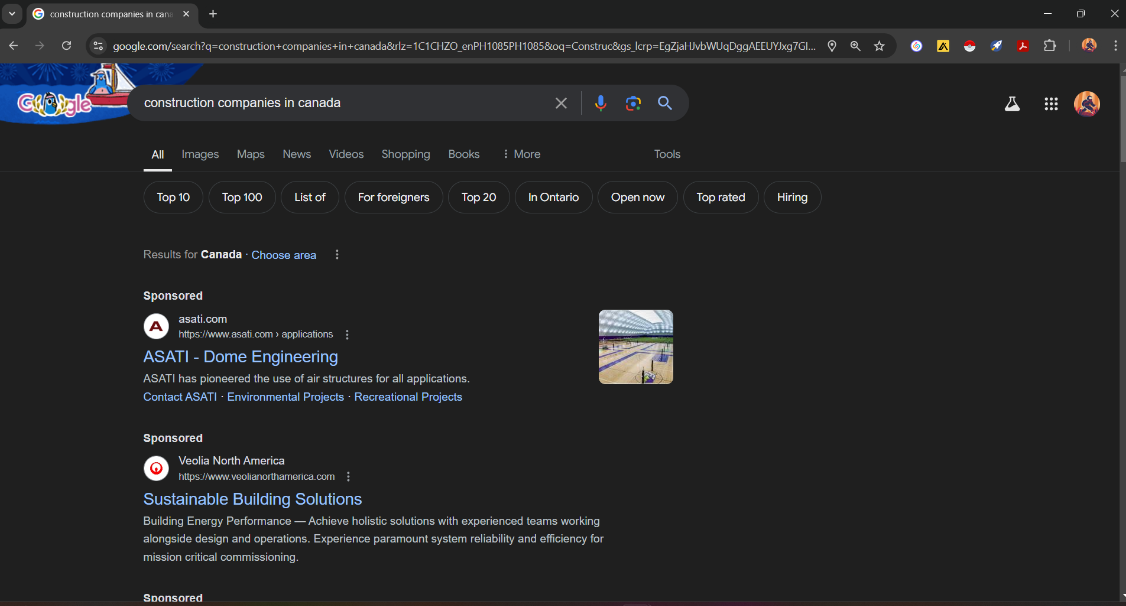The height and width of the screenshot is (606, 1126).
Task: Click the location pin icon in address bar
Action: point(832,46)
